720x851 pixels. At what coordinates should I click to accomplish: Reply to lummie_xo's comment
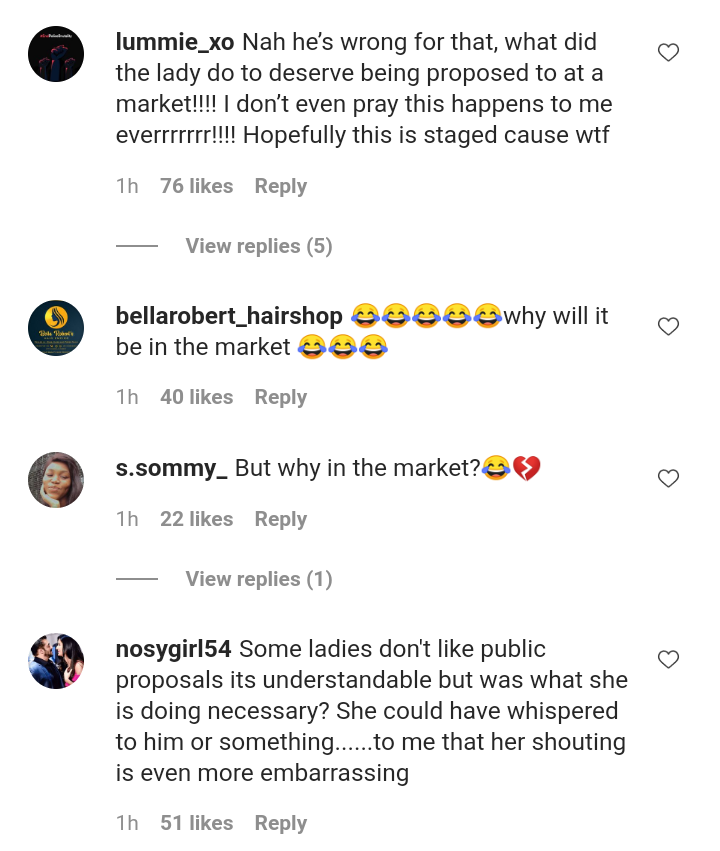click(x=280, y=186)
